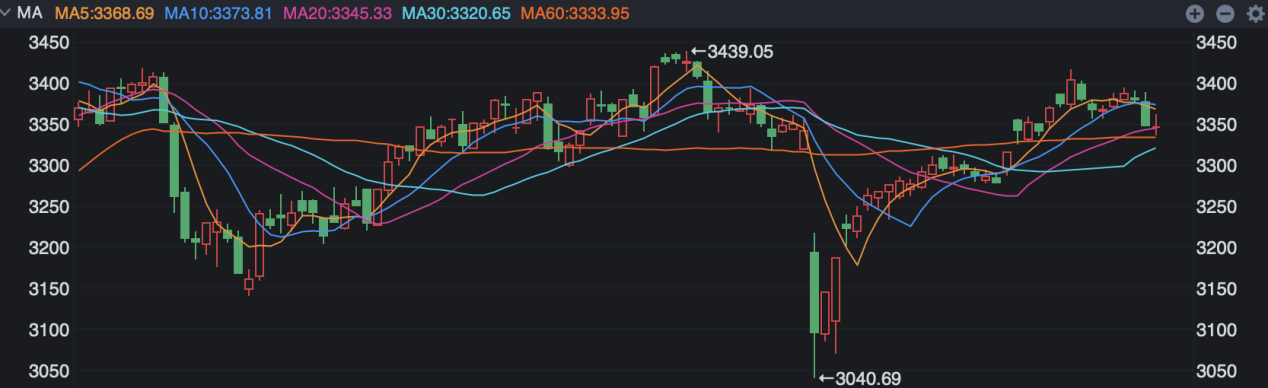Click the zoom in plus icon

[x=1194, y=14]
